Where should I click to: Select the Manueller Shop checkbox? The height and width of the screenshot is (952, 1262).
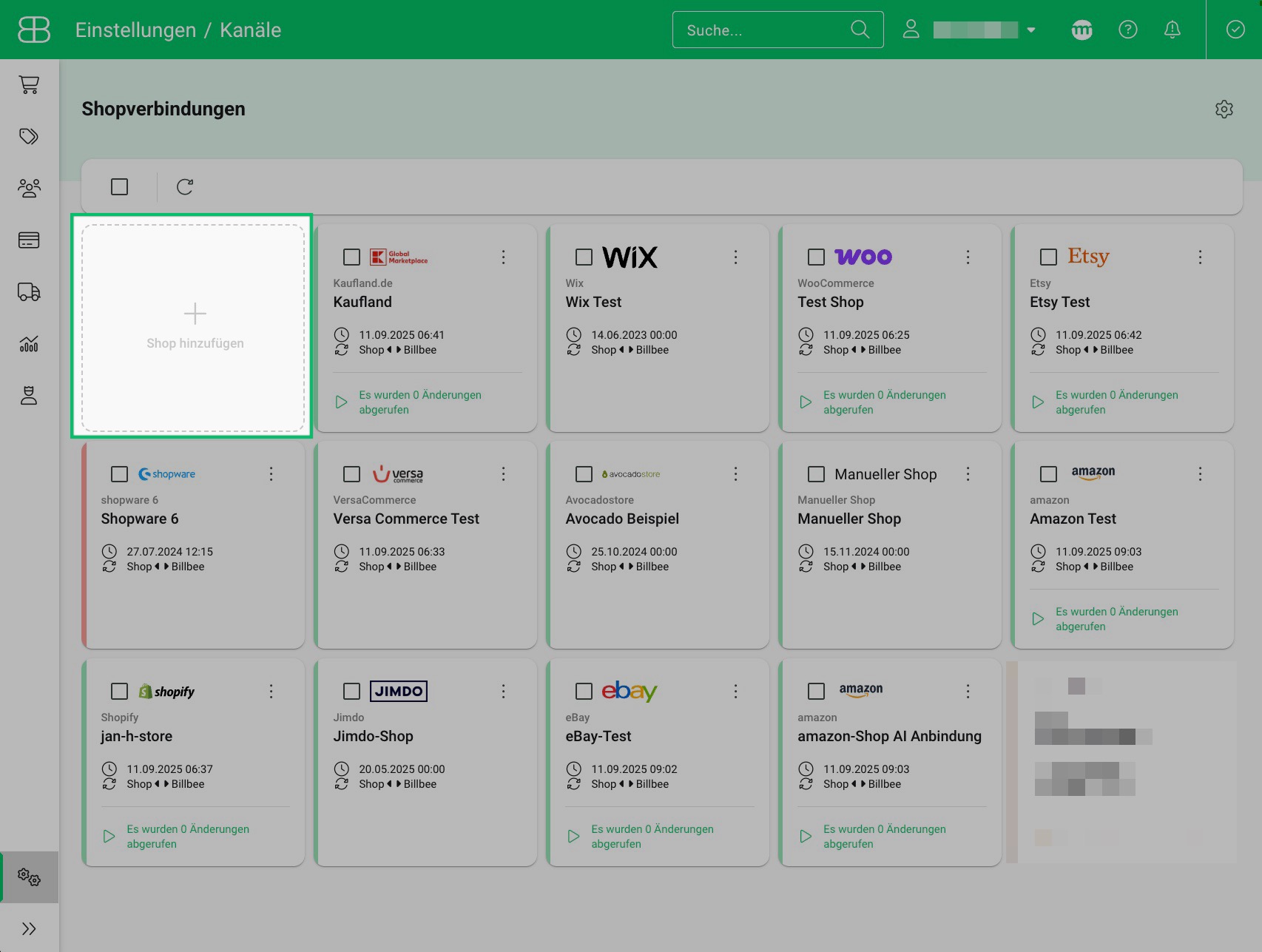(x=816, y=474)
